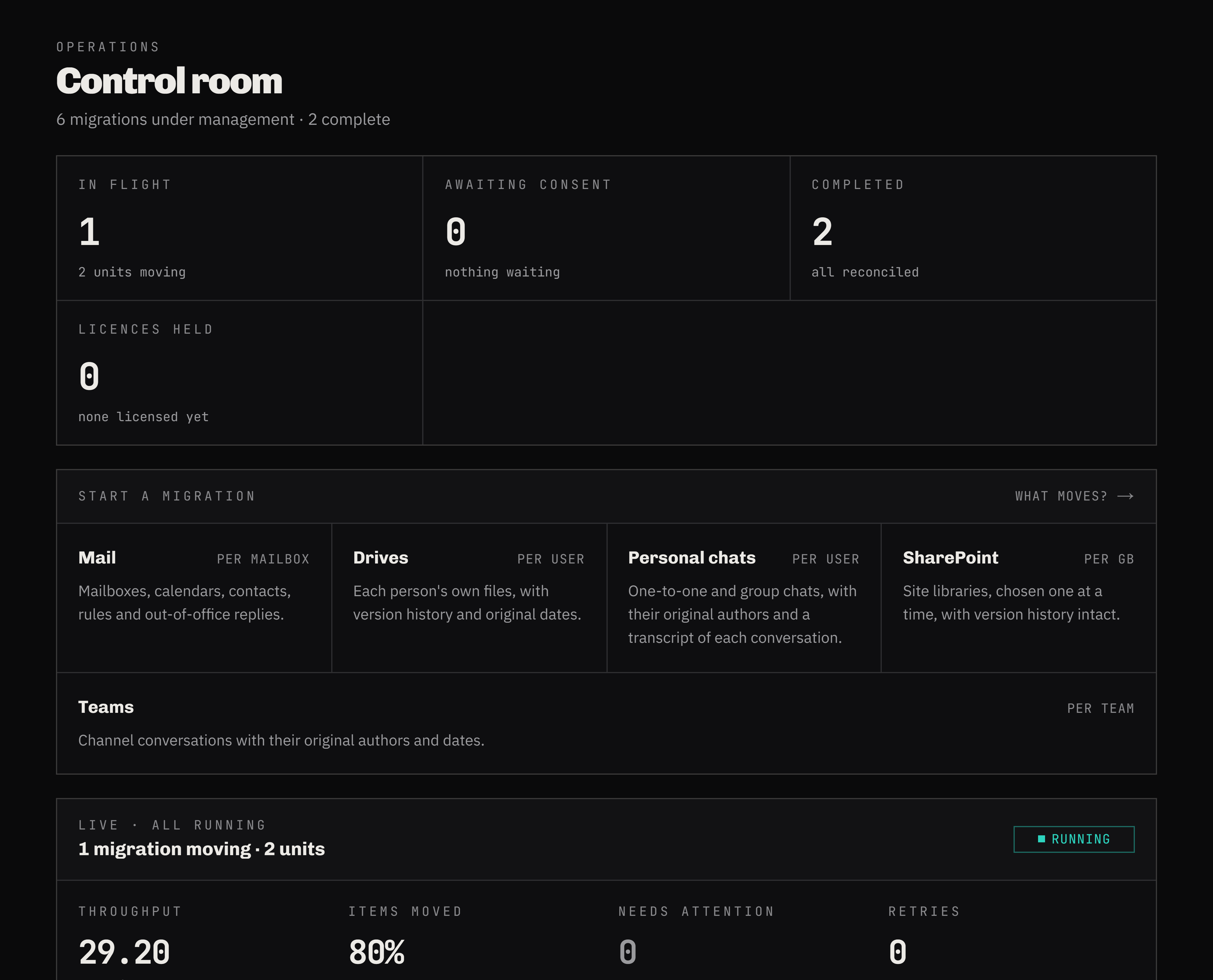Click the 'none licensed yet' caption
This screenshot has width=1213, height=980.
143,416
